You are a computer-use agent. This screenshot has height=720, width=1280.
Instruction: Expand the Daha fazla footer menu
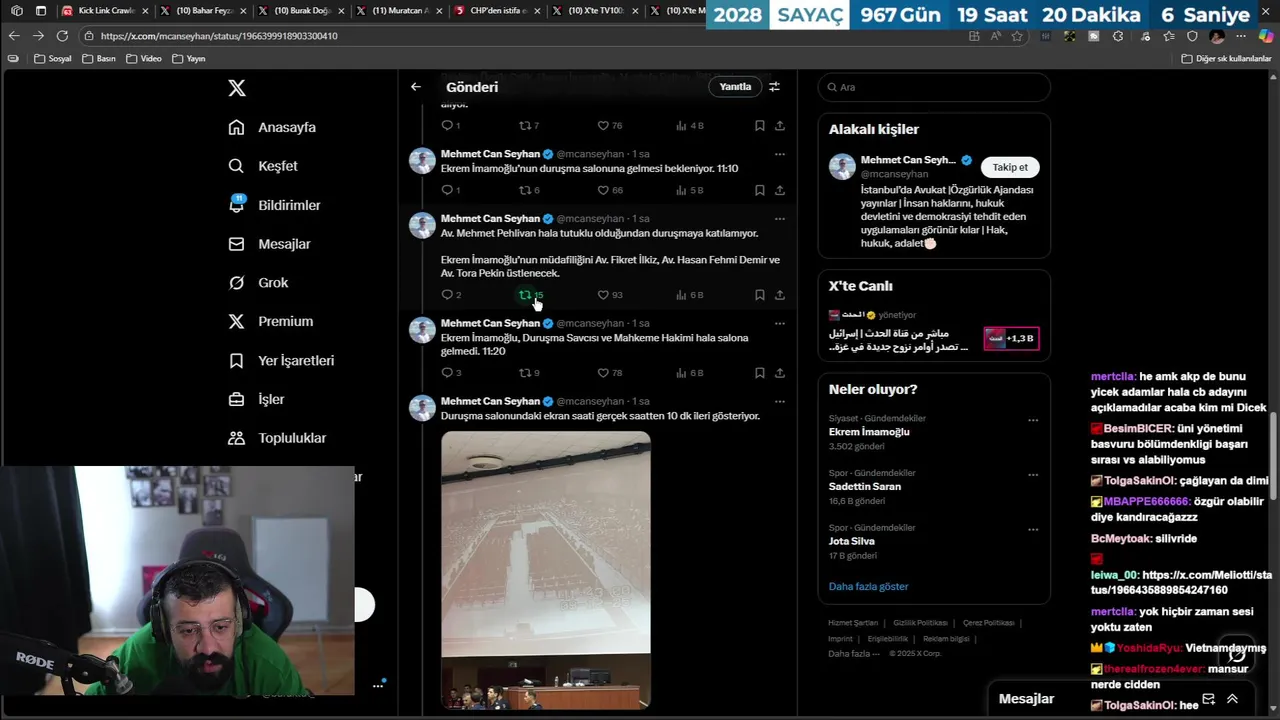[854, 654]
